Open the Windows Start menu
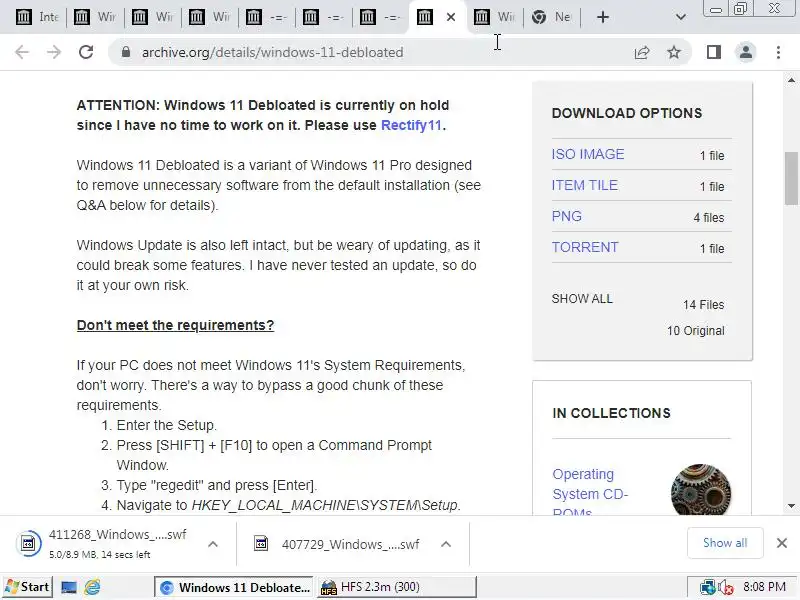The height and width of the screenshot is (600, 800). [28, 587]
